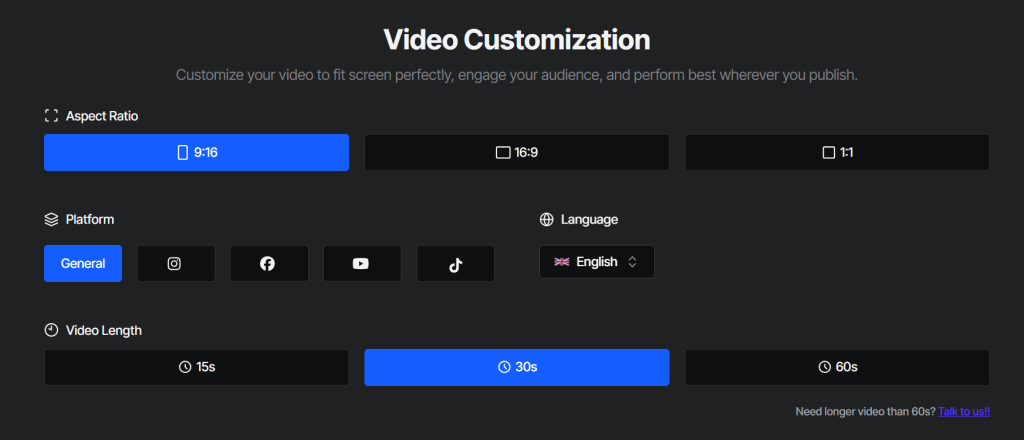1024x440 pixels.
Task: Select the TikTok platform icon
Action: click(x=455, y=264)
